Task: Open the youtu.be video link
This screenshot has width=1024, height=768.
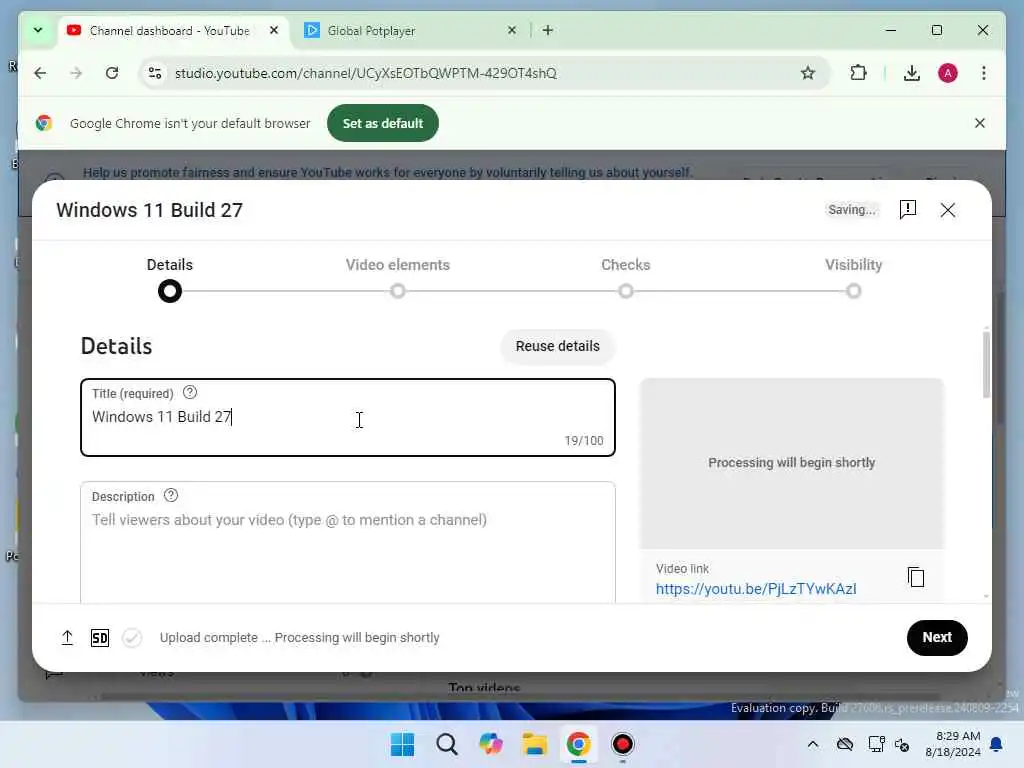Action: [756, 588]
